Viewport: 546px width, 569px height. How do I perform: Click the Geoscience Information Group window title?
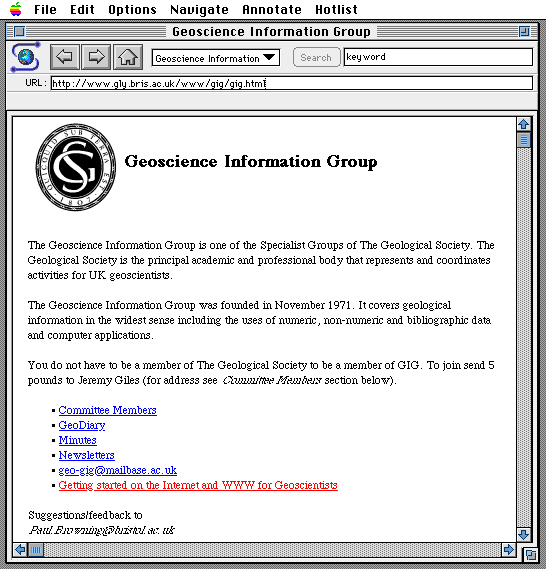click(271, 32)
